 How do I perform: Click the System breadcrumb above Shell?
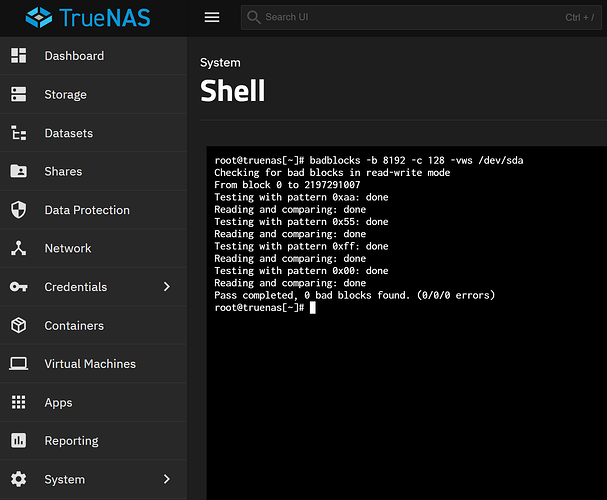pos(220,63)
